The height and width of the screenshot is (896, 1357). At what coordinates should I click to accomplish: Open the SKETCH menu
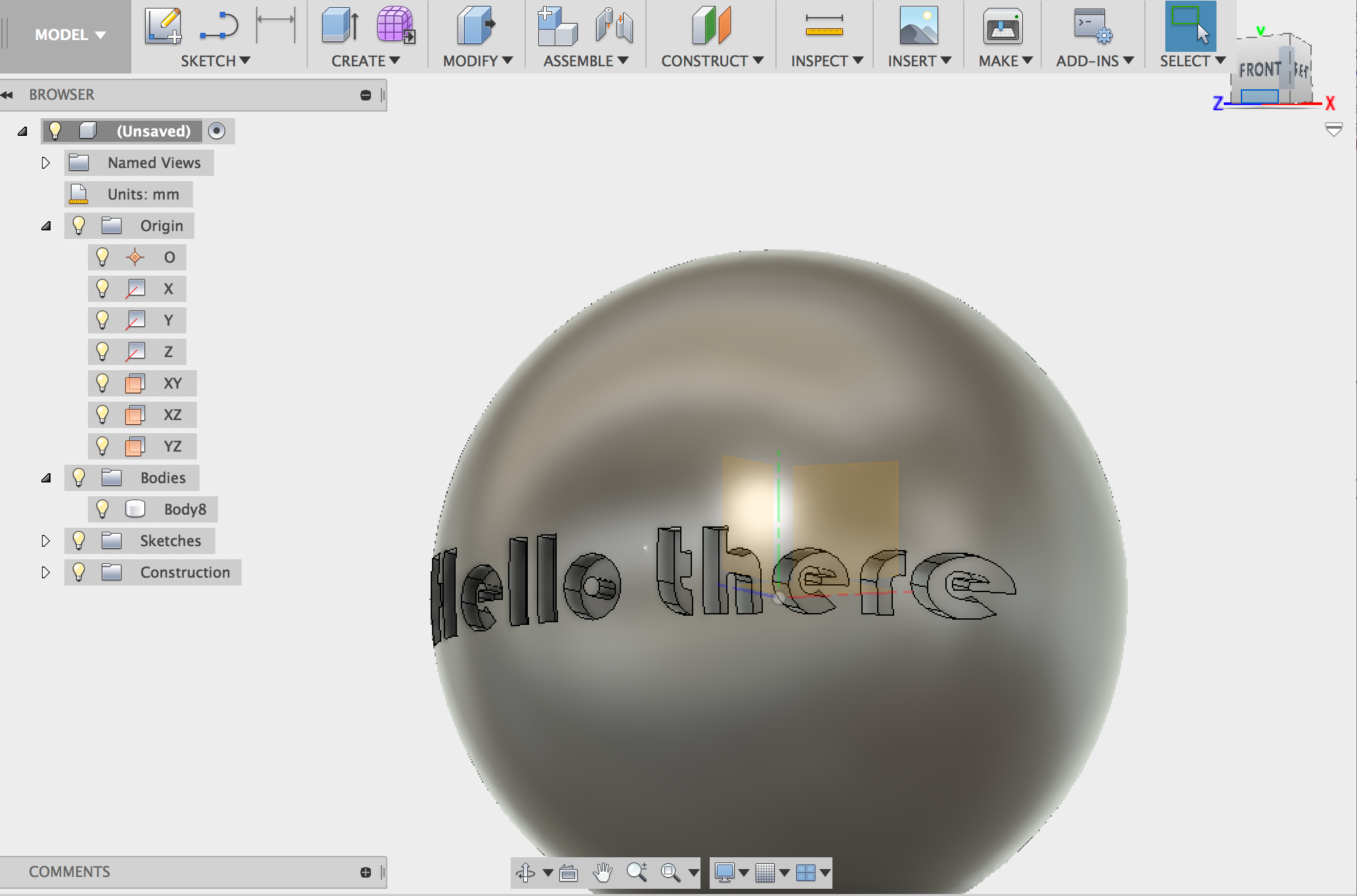(x=215, y=61)
